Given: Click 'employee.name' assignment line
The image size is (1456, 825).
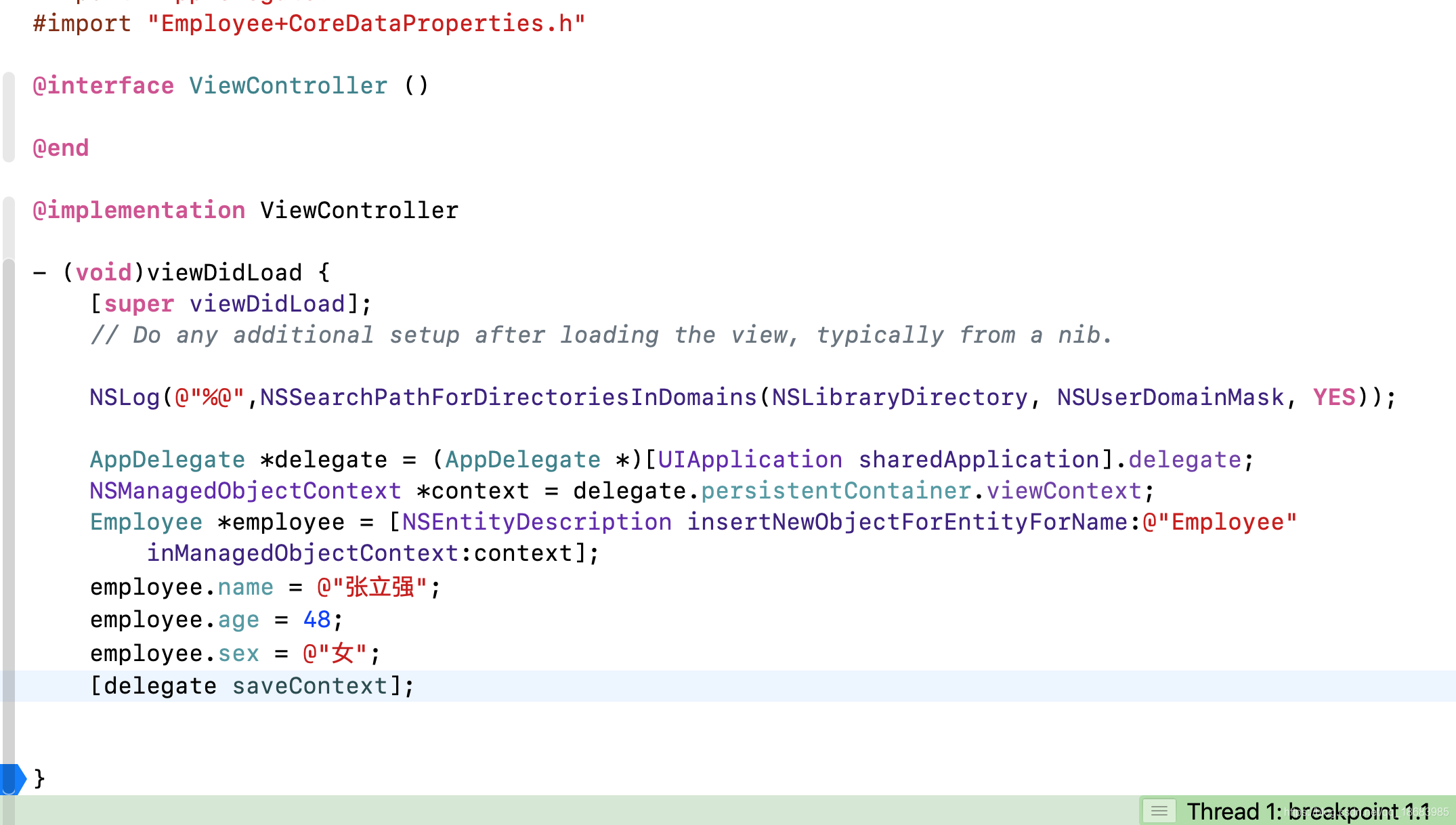Looking at the screenshot, I should click(265, 587).
